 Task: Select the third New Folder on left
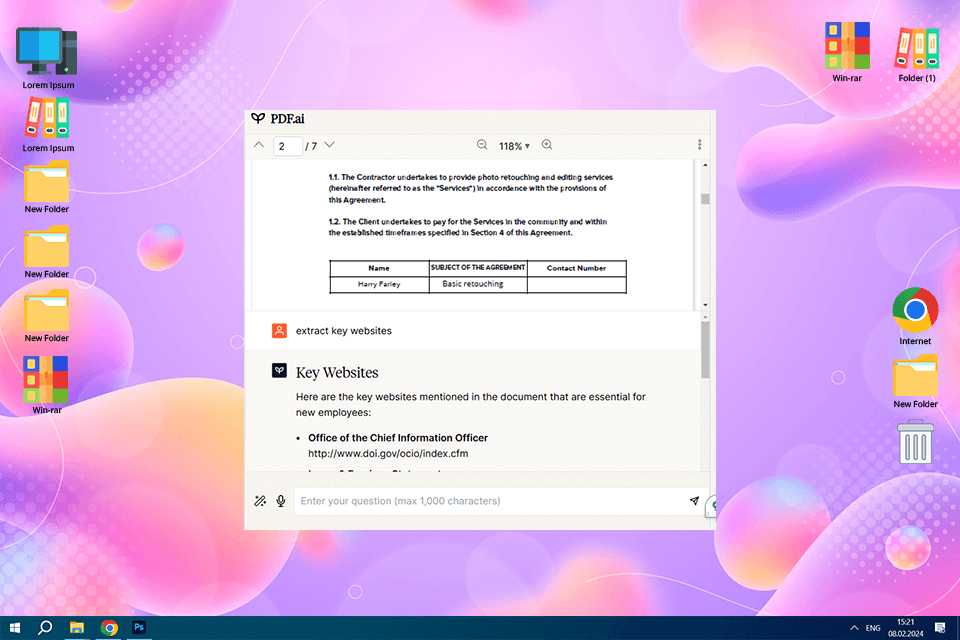click(47, 316)
